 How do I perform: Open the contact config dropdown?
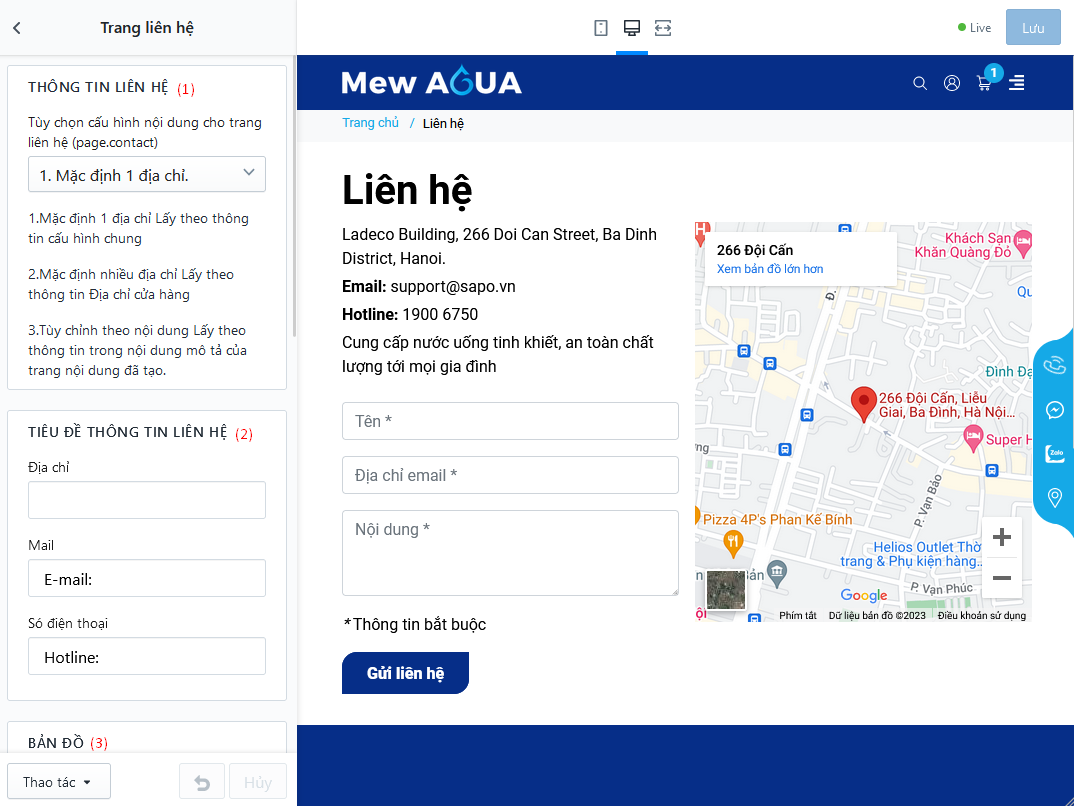coord(147,175)
